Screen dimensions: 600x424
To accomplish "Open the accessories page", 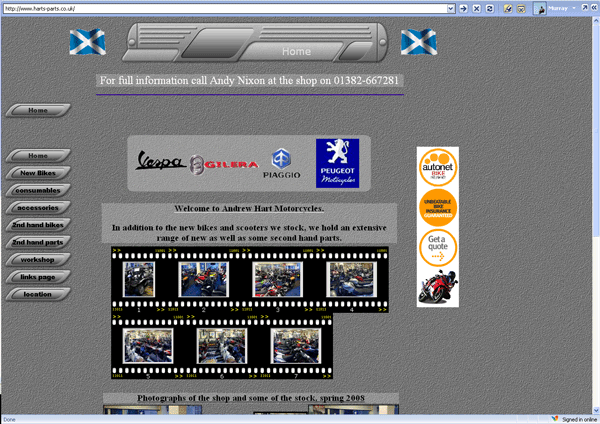I will [x=38, y=208].
